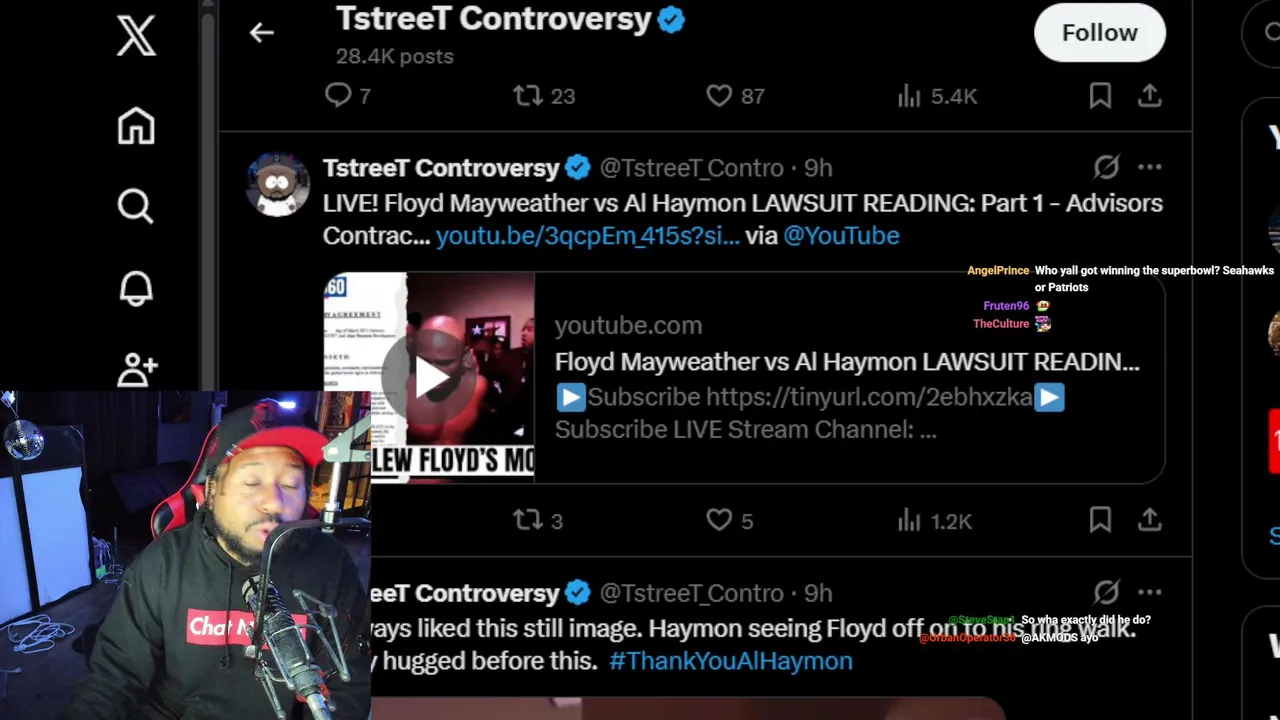Open #ThankYouAlHaymon hashtag

[x=731, y=661]
